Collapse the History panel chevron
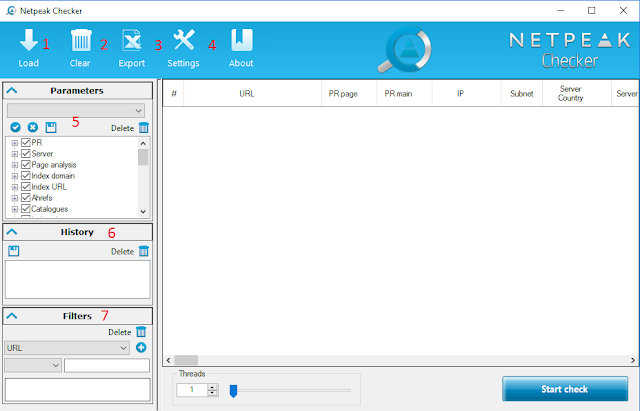 click(x=12, y=231)
